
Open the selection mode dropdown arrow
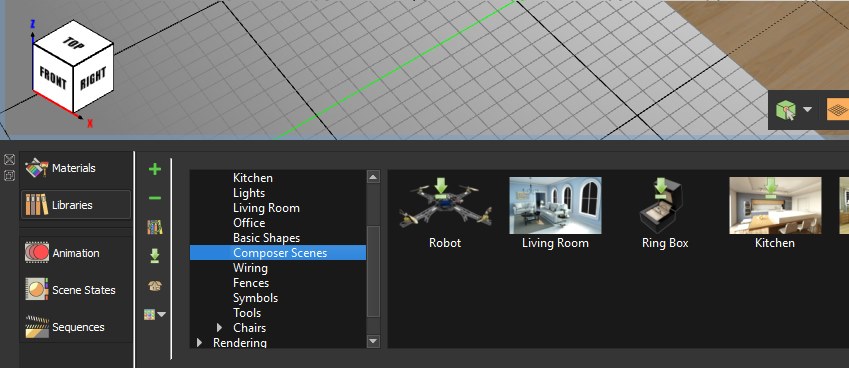click(x=807, y=110)
